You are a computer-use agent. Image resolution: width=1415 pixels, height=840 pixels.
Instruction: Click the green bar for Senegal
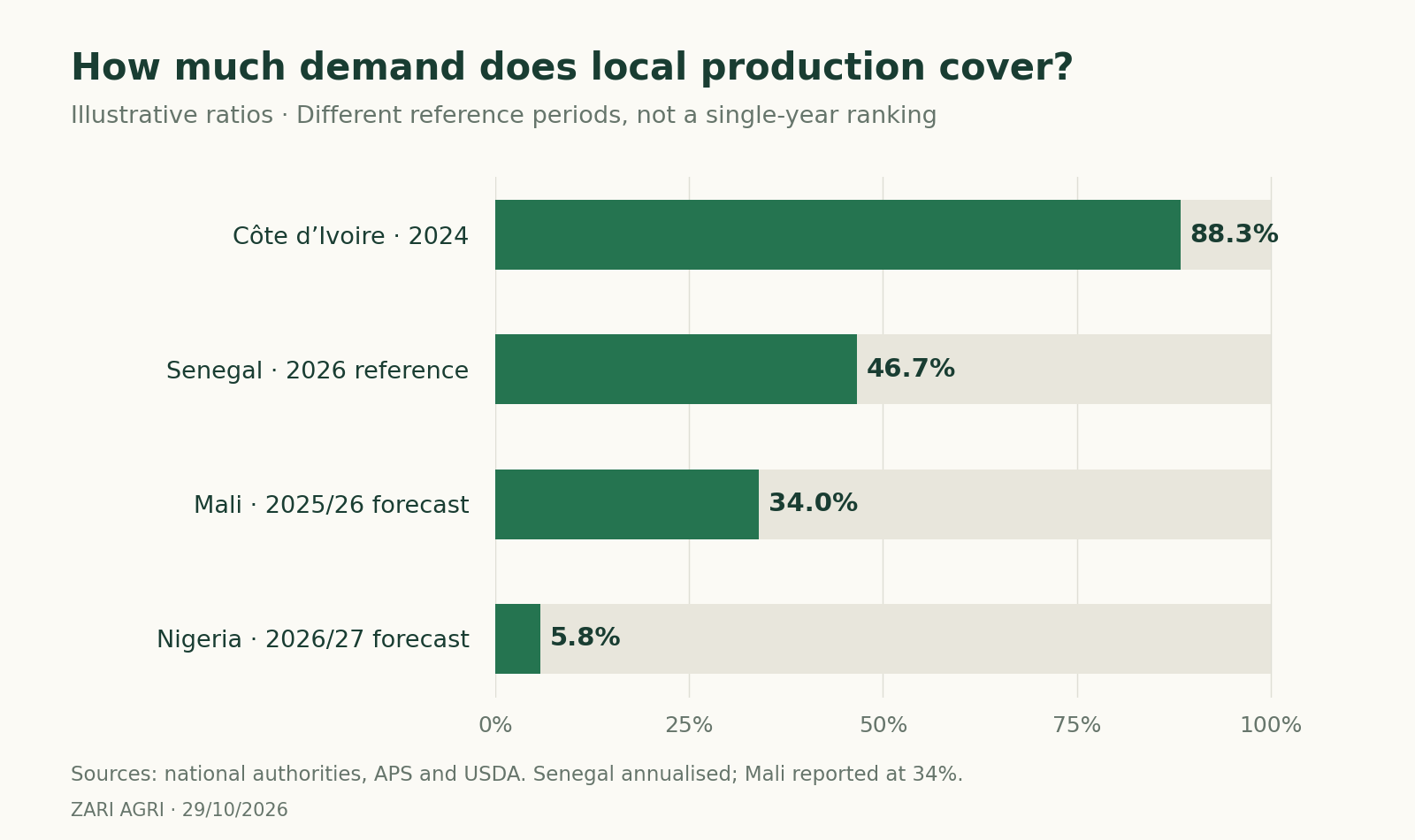pos(676,369)
